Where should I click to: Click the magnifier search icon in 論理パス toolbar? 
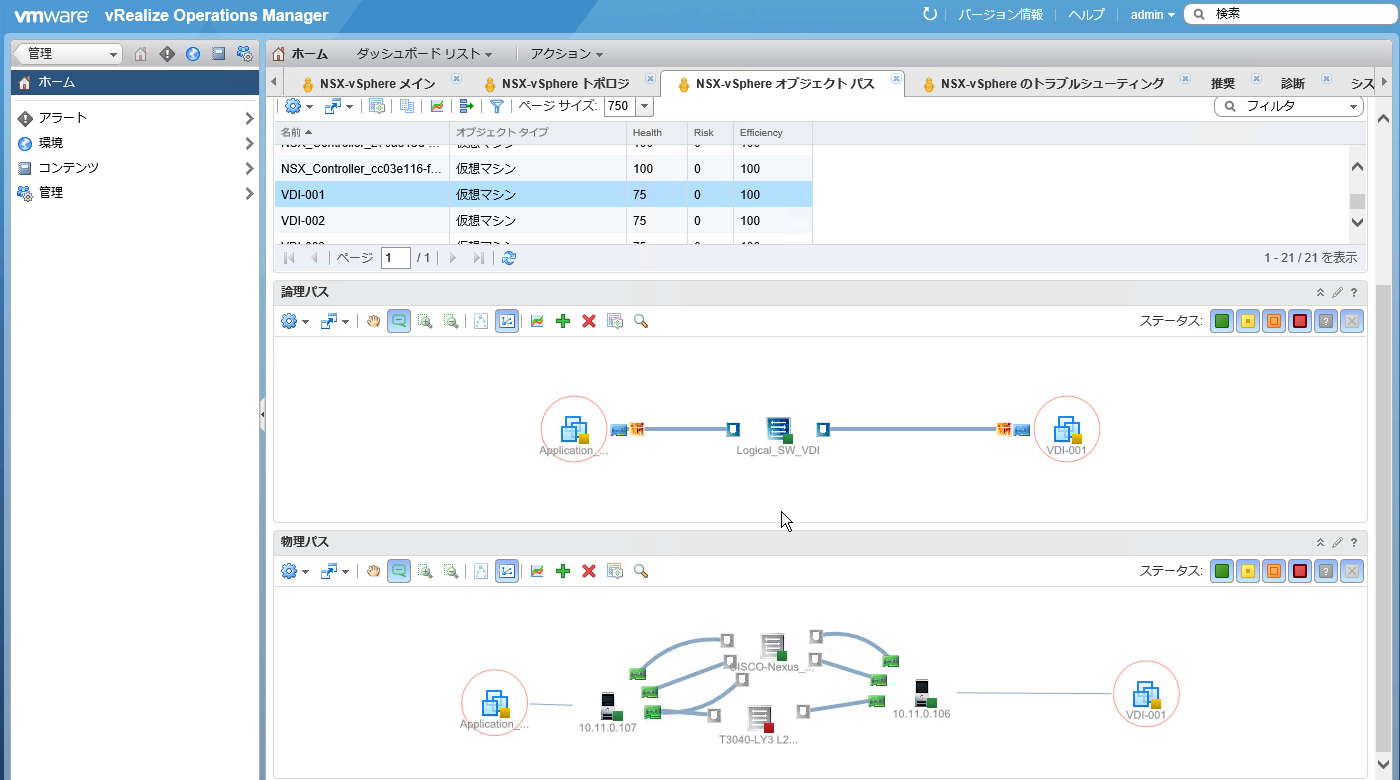(641, 321)
